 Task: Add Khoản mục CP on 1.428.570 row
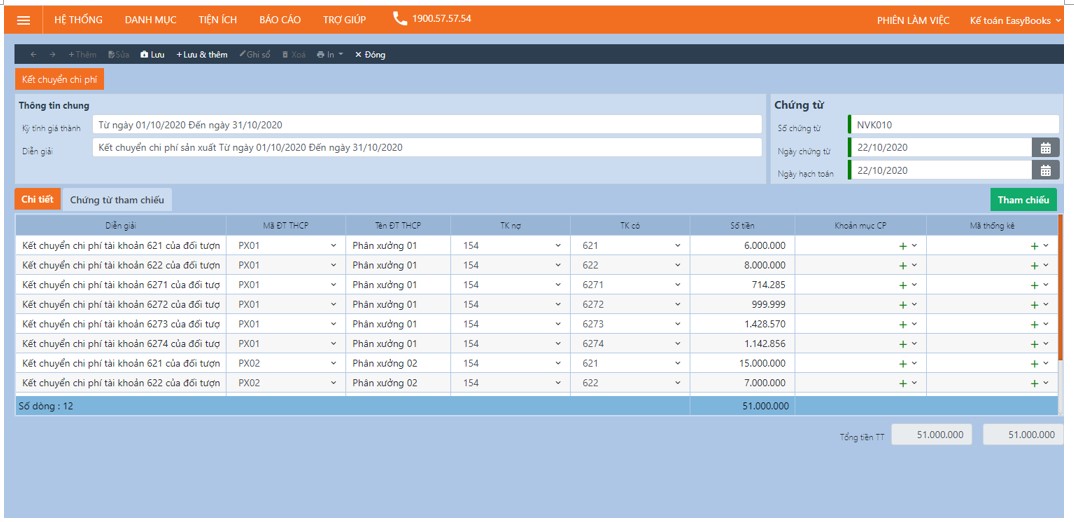(x=903, y=325)
